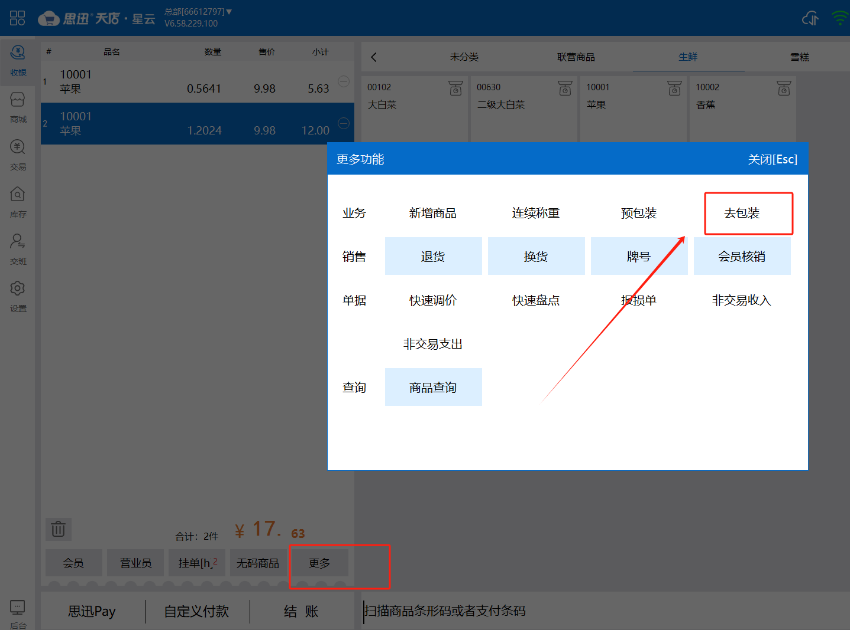The height and width of the screenshot is (630, 850).
Task: Focus the barcode scan input field
Action: coord(605,612)
